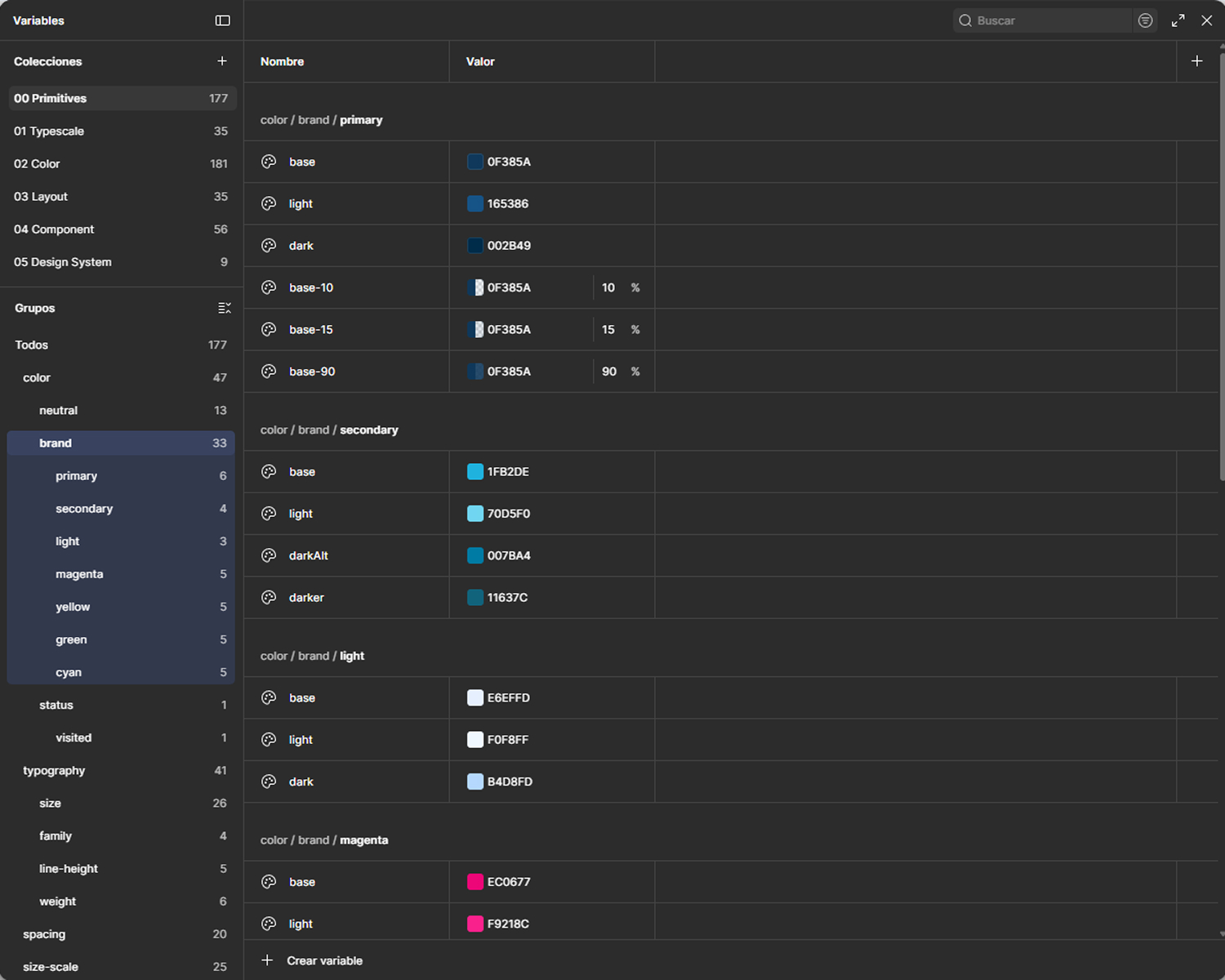Select the green subgroup
The height and width of the screenshot is (980, 1225).
[x=121, y=639]
